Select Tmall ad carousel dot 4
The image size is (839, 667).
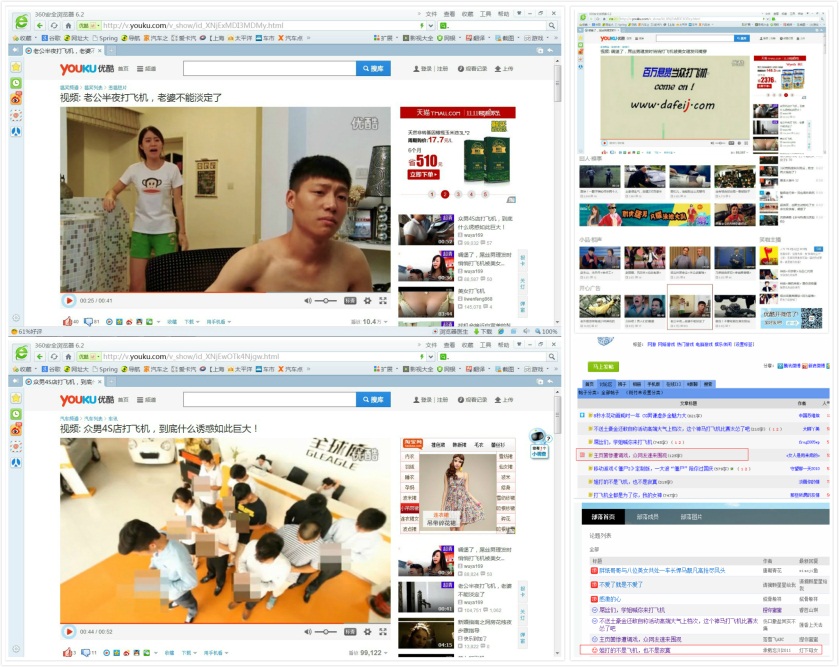coord(471,194)
